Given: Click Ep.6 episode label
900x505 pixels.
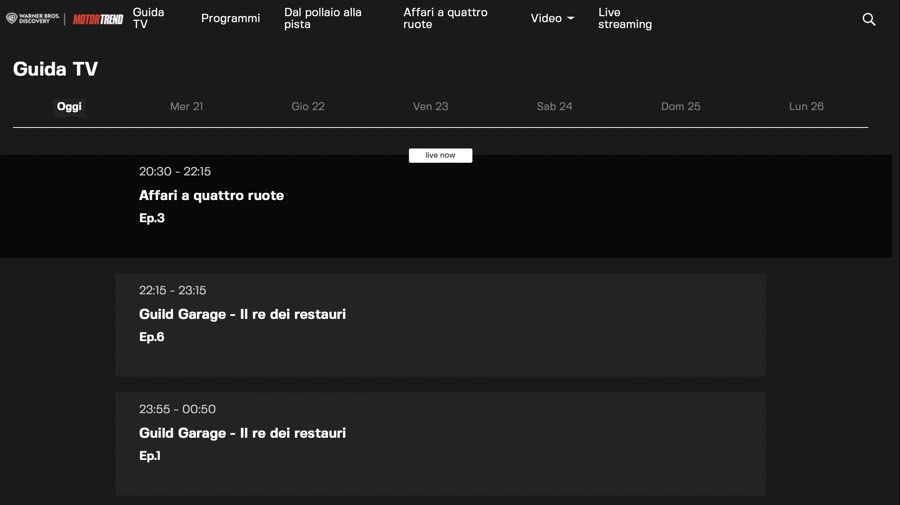Looking at the screenshot, I should [152, 337].
